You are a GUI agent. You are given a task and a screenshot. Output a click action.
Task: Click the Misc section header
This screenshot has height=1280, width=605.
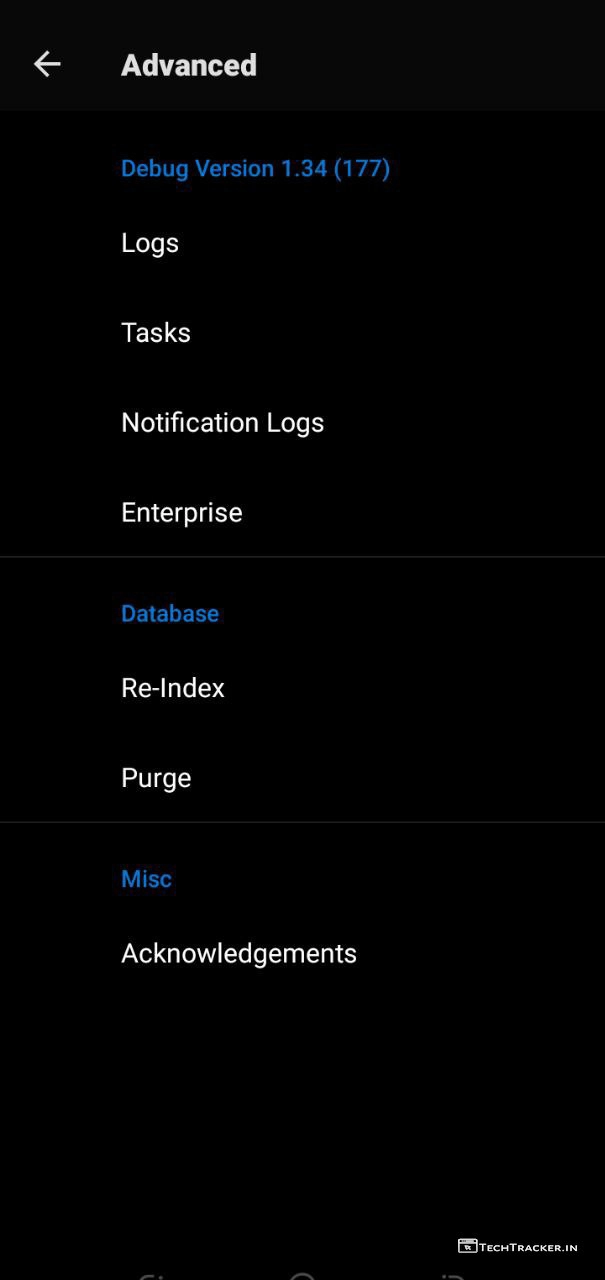tap(146, 878)
